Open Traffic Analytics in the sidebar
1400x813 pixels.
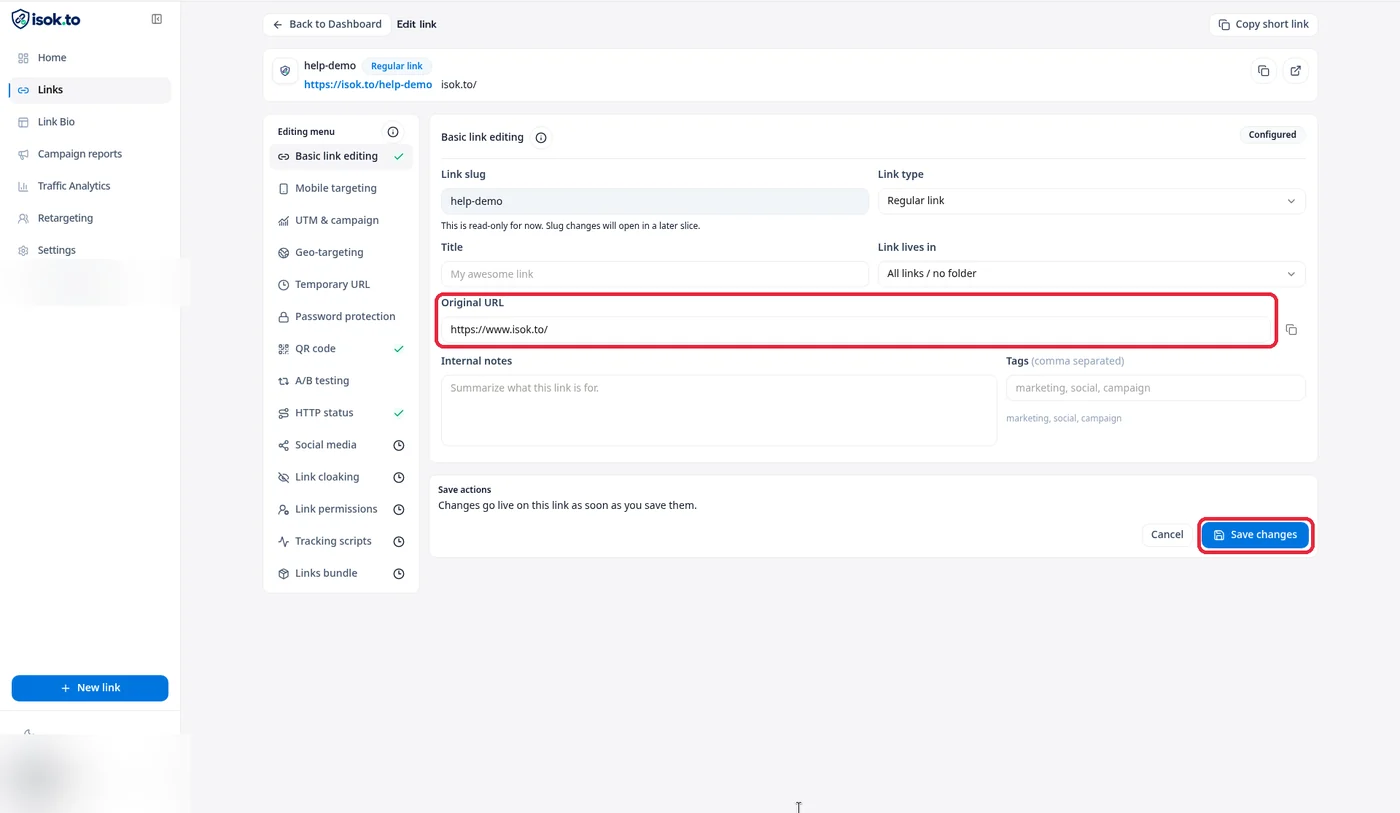coord(90,186)
